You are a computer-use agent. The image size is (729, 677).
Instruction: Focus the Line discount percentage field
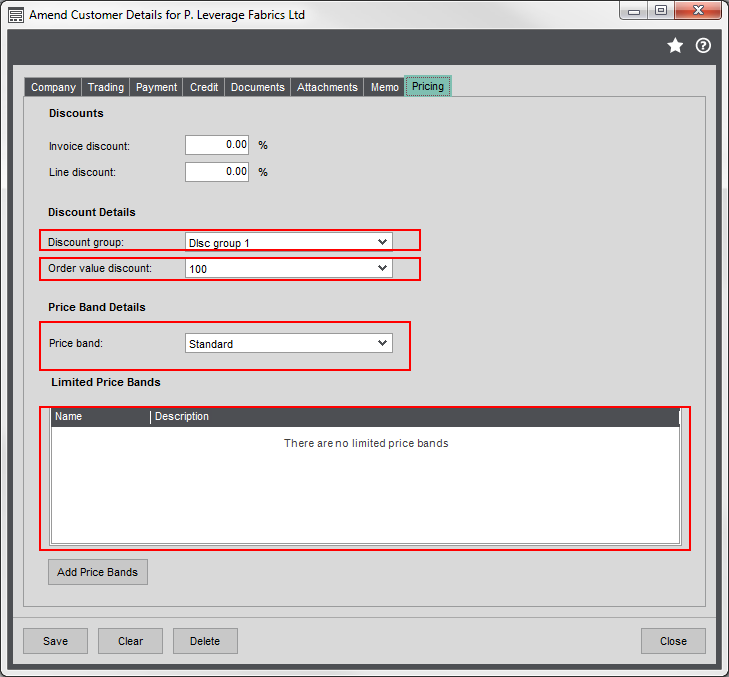(217, 172)
